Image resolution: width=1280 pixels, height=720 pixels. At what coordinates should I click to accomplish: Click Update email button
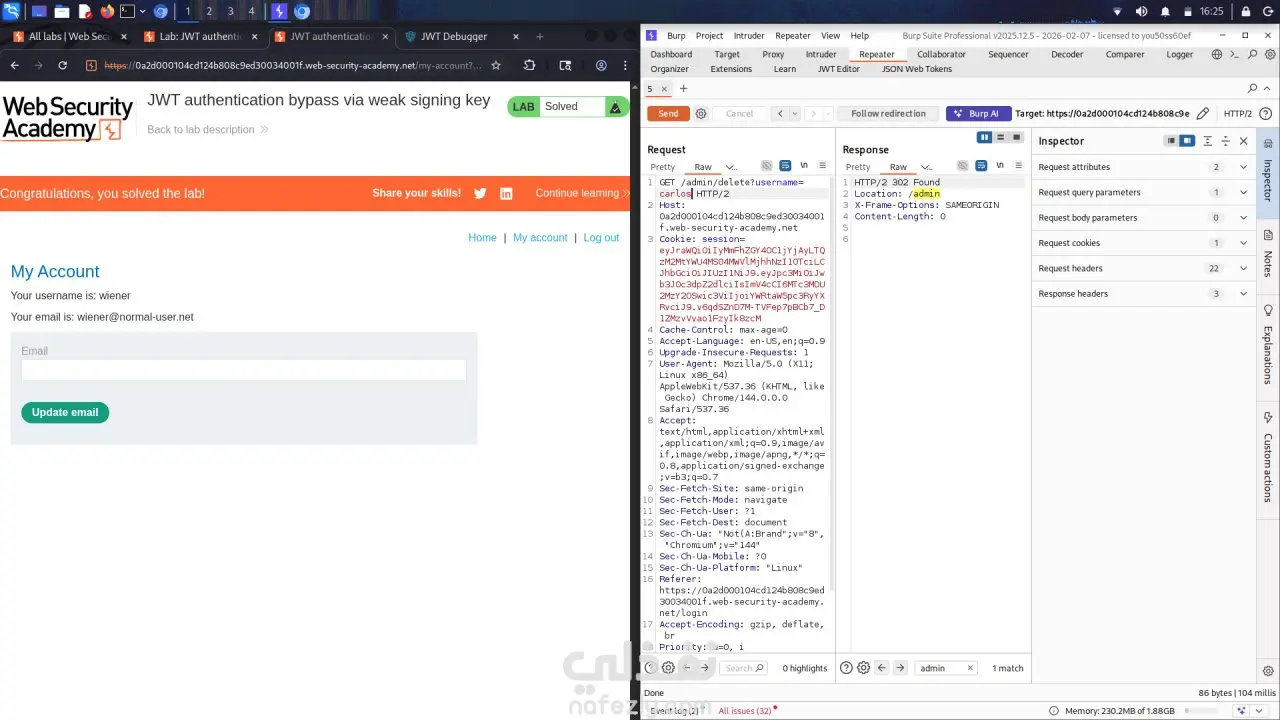coord(65,412)
